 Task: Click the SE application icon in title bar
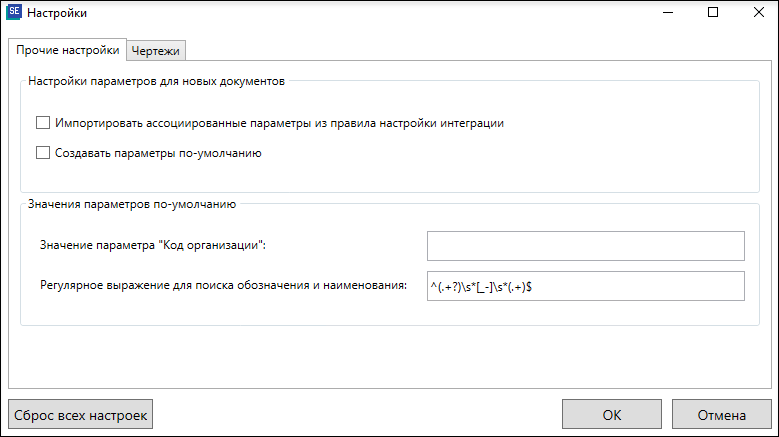[x=14, y=12]
